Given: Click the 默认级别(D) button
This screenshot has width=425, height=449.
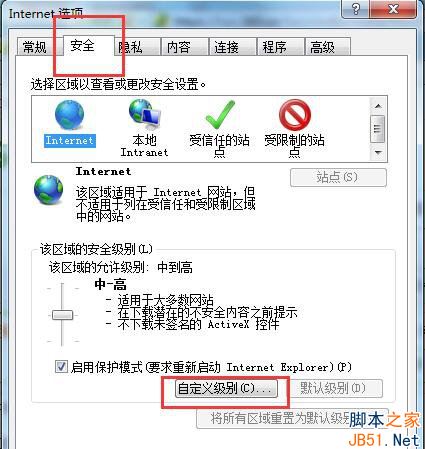Looking at the screenshot, I should pyautogui.click(x=333, y=388).
